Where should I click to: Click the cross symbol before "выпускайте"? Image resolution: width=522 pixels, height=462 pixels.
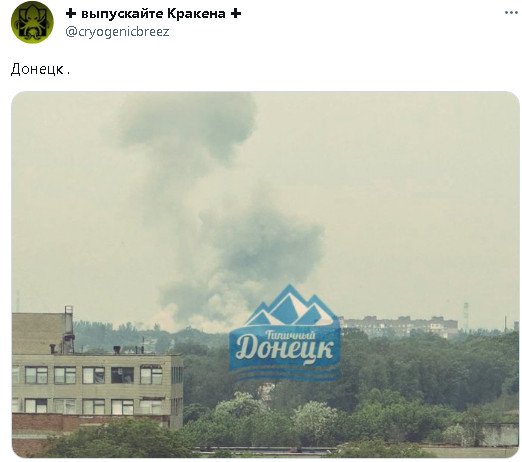71,14
